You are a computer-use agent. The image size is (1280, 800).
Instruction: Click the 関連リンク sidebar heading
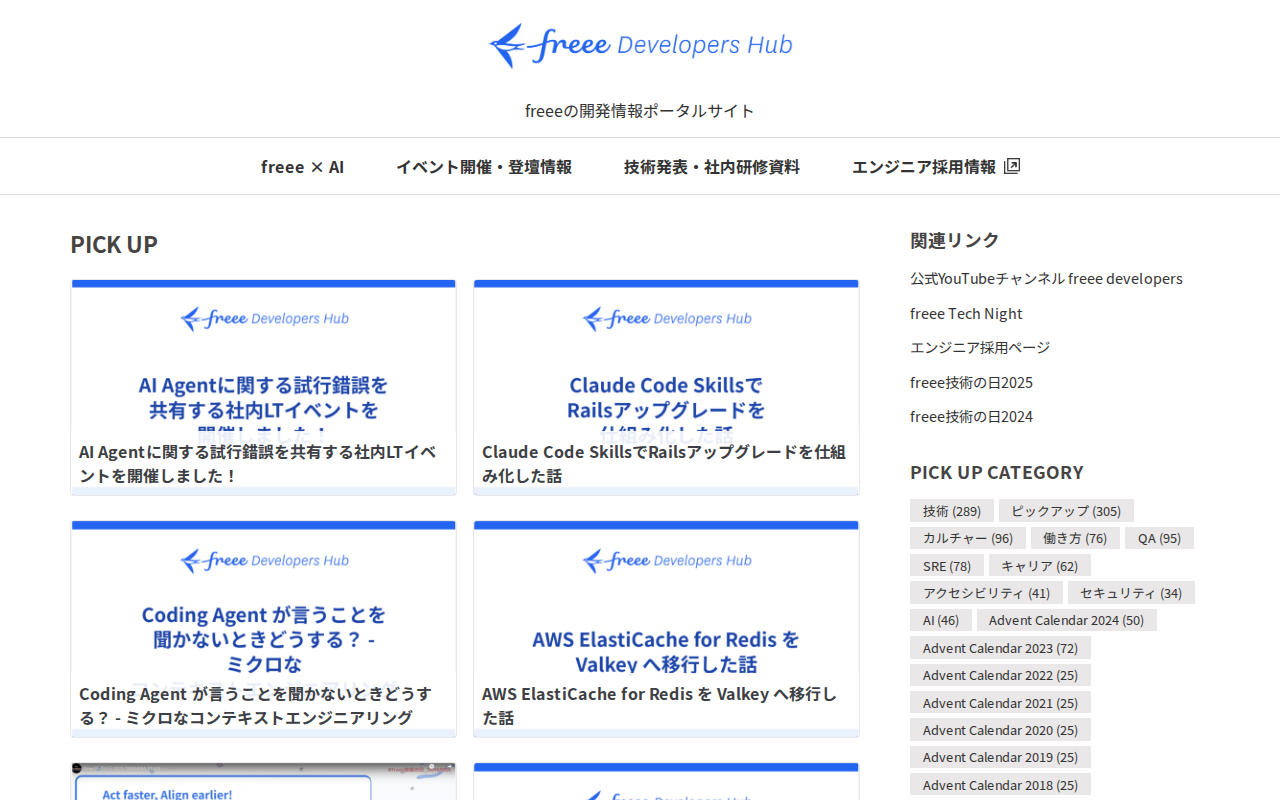pos(955,240)
